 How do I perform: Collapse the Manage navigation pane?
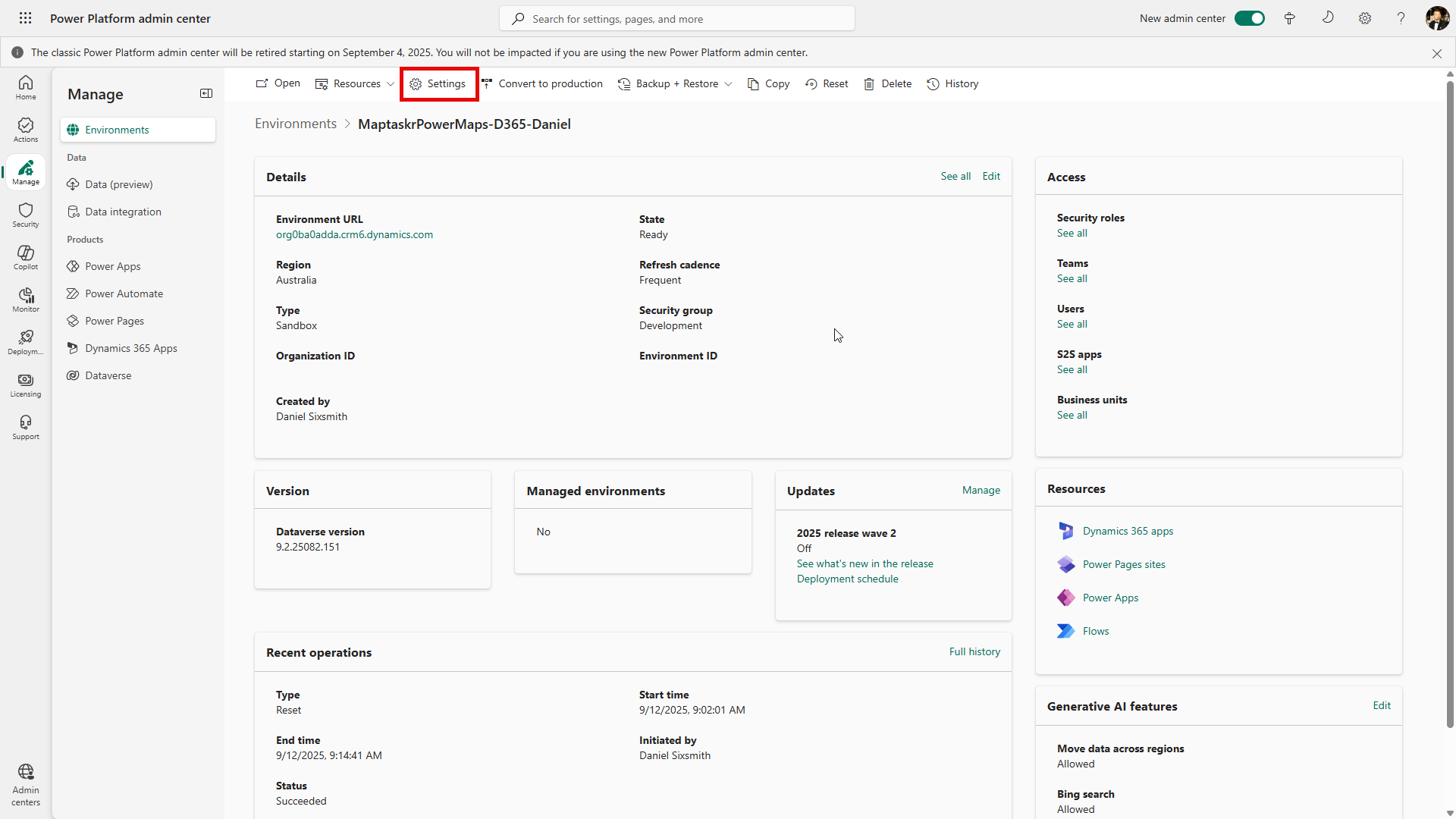coord(206,93)
